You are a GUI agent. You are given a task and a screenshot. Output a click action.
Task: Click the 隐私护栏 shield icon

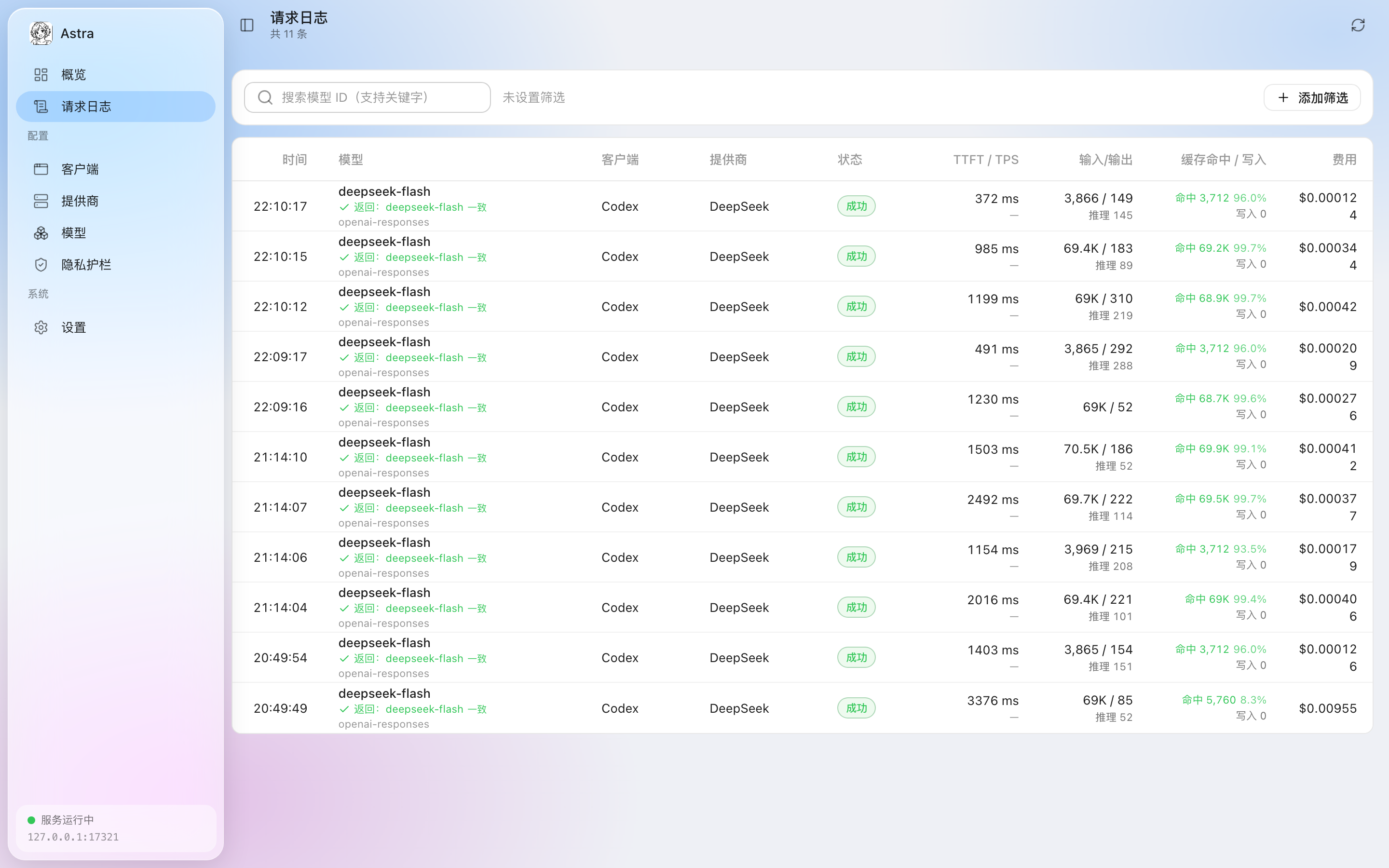pyautogui.click(x=41, y=264)
